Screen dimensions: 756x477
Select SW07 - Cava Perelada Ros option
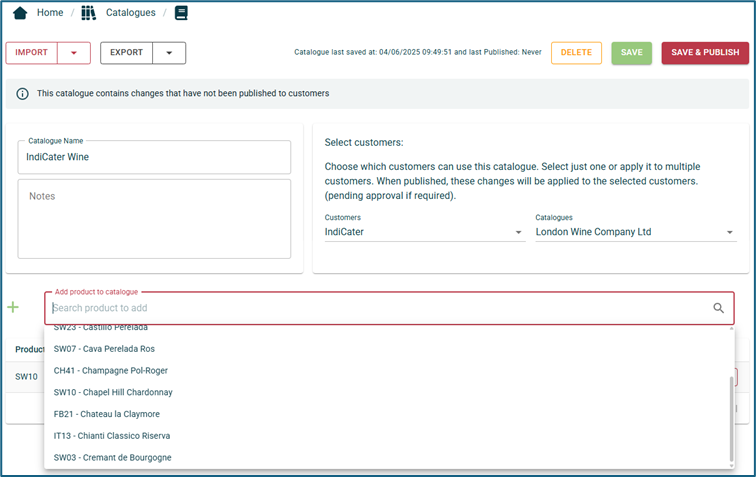[389, 349]
